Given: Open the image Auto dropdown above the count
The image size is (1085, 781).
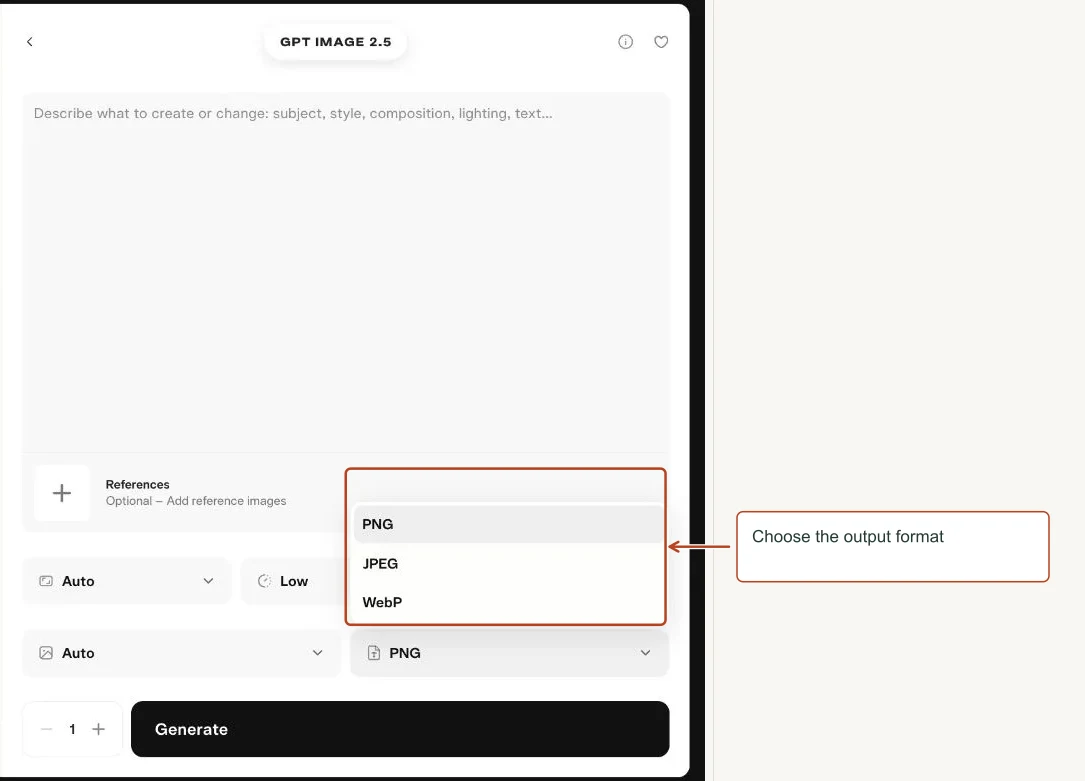Looking at the screenshot, I should (181, 653).
